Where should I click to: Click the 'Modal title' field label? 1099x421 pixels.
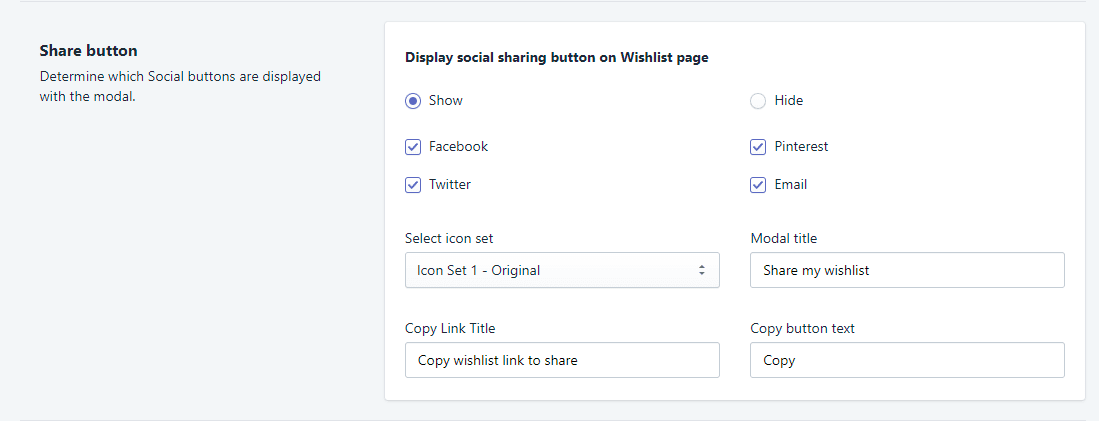784,238
